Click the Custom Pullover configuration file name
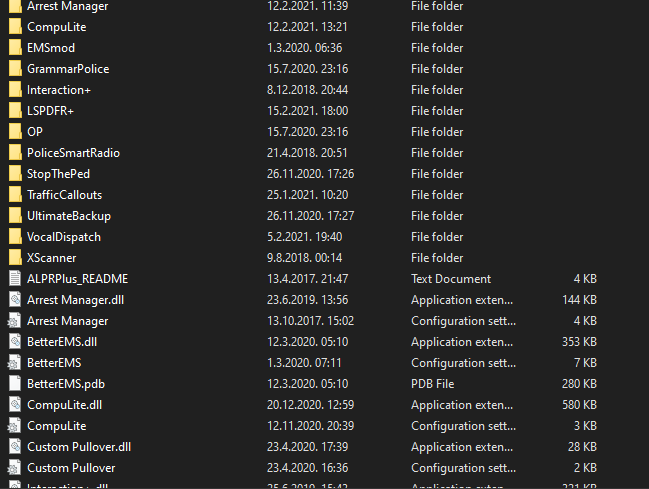Image resolution: width=649 pixels, height=489 pixels. pyautogui.click(x=70, y=468)
